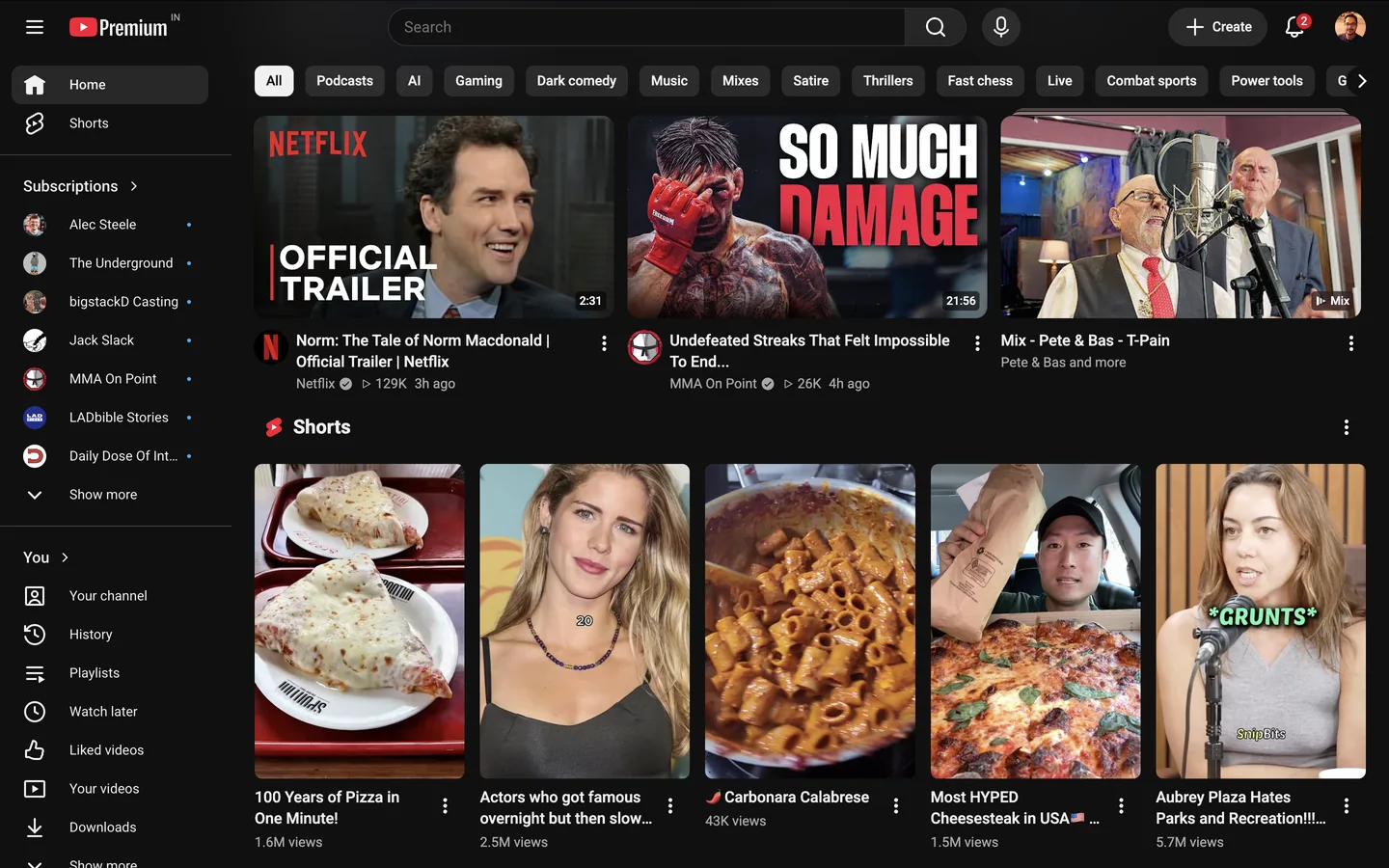Image resolution: width=1389 pixels, height=868 pixels.
Task: Open options for Undefeated Streaks video
Action: coord(977,343)
